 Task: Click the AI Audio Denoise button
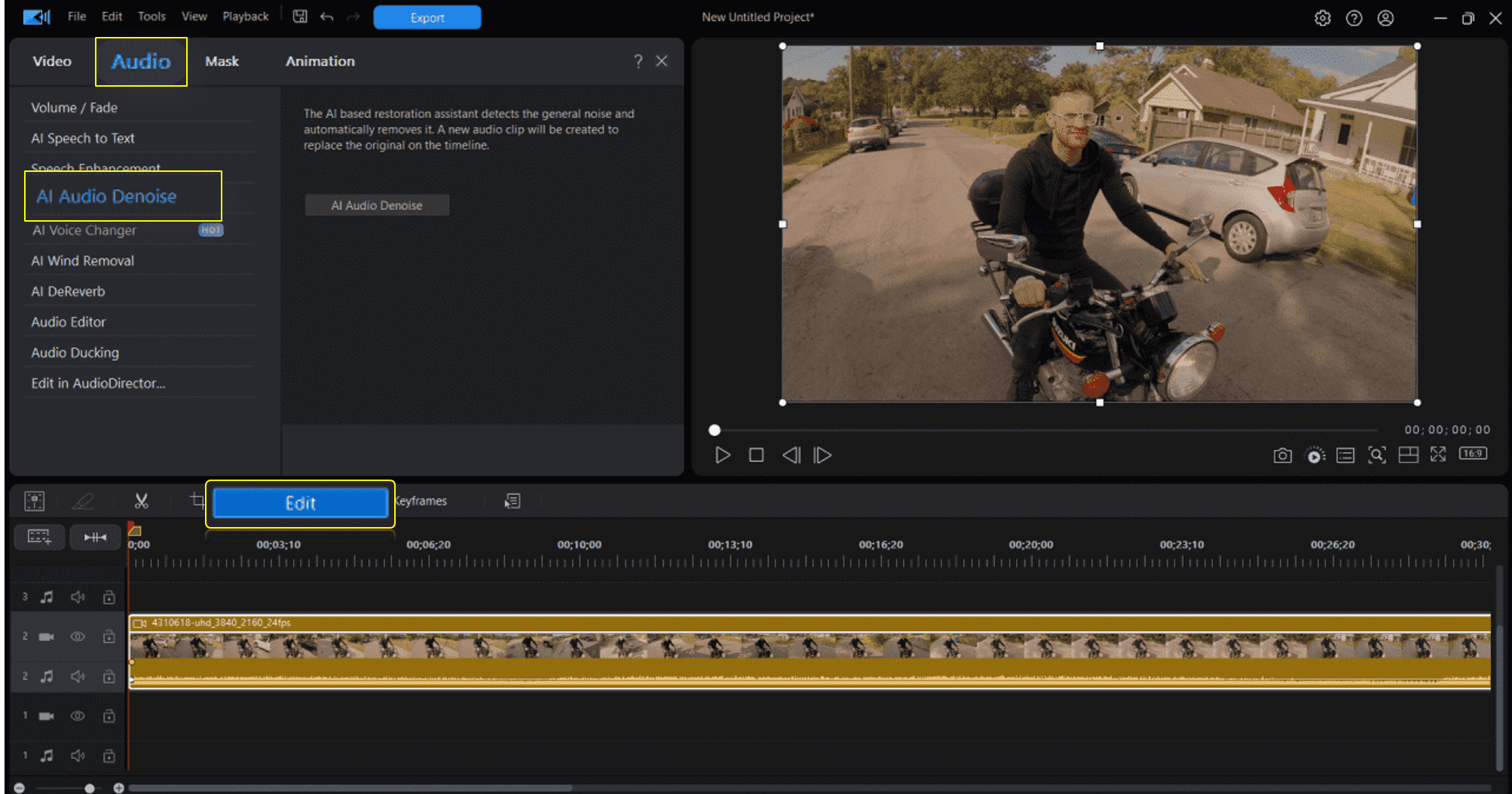(377, 204)
